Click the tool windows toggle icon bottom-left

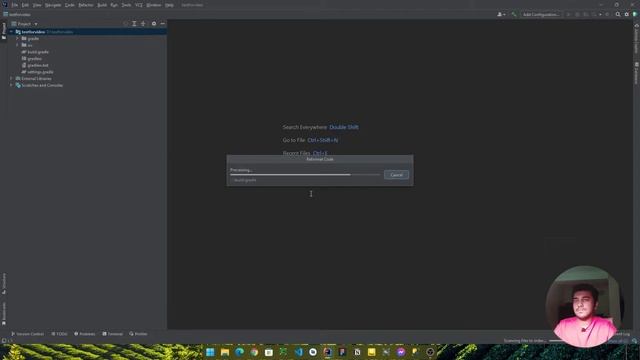[x=4, y=341]
